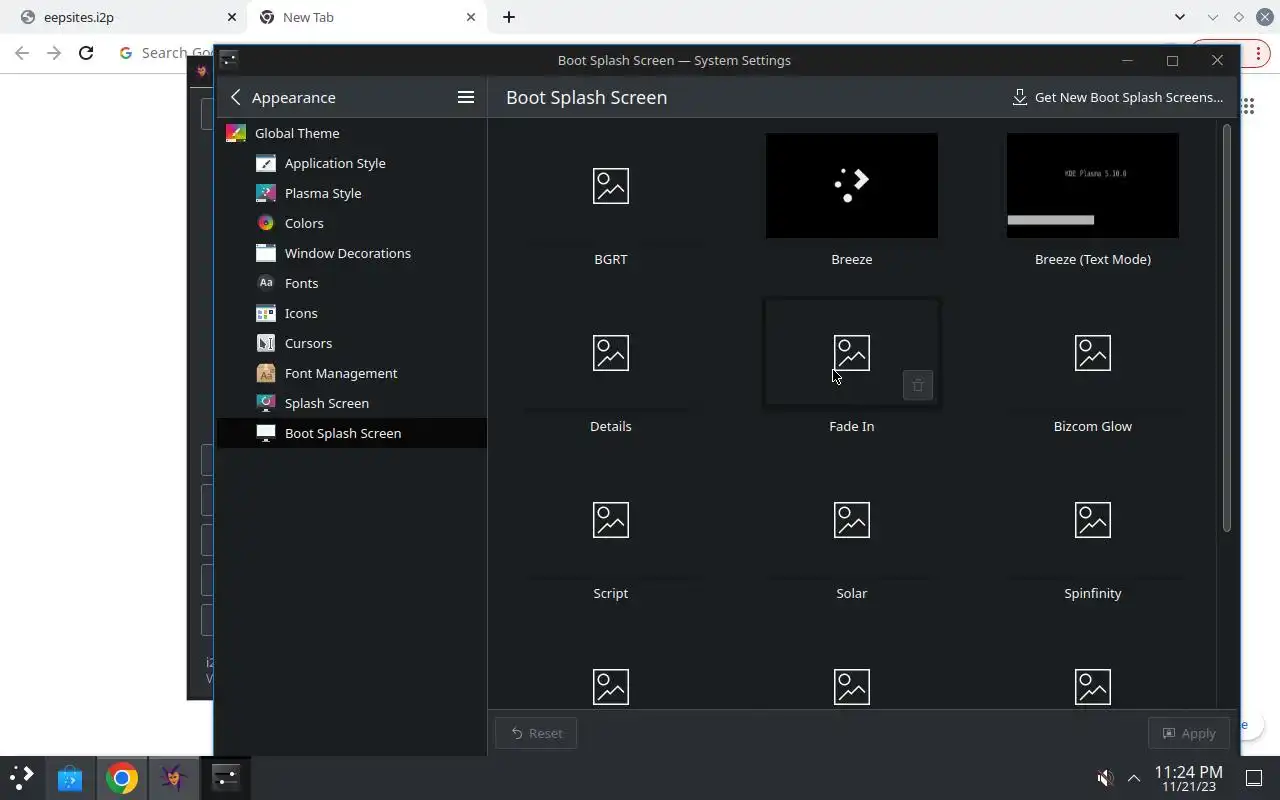Select Colors in sidebar
This screenshot has width=1280, height=800.
[352, 223]
